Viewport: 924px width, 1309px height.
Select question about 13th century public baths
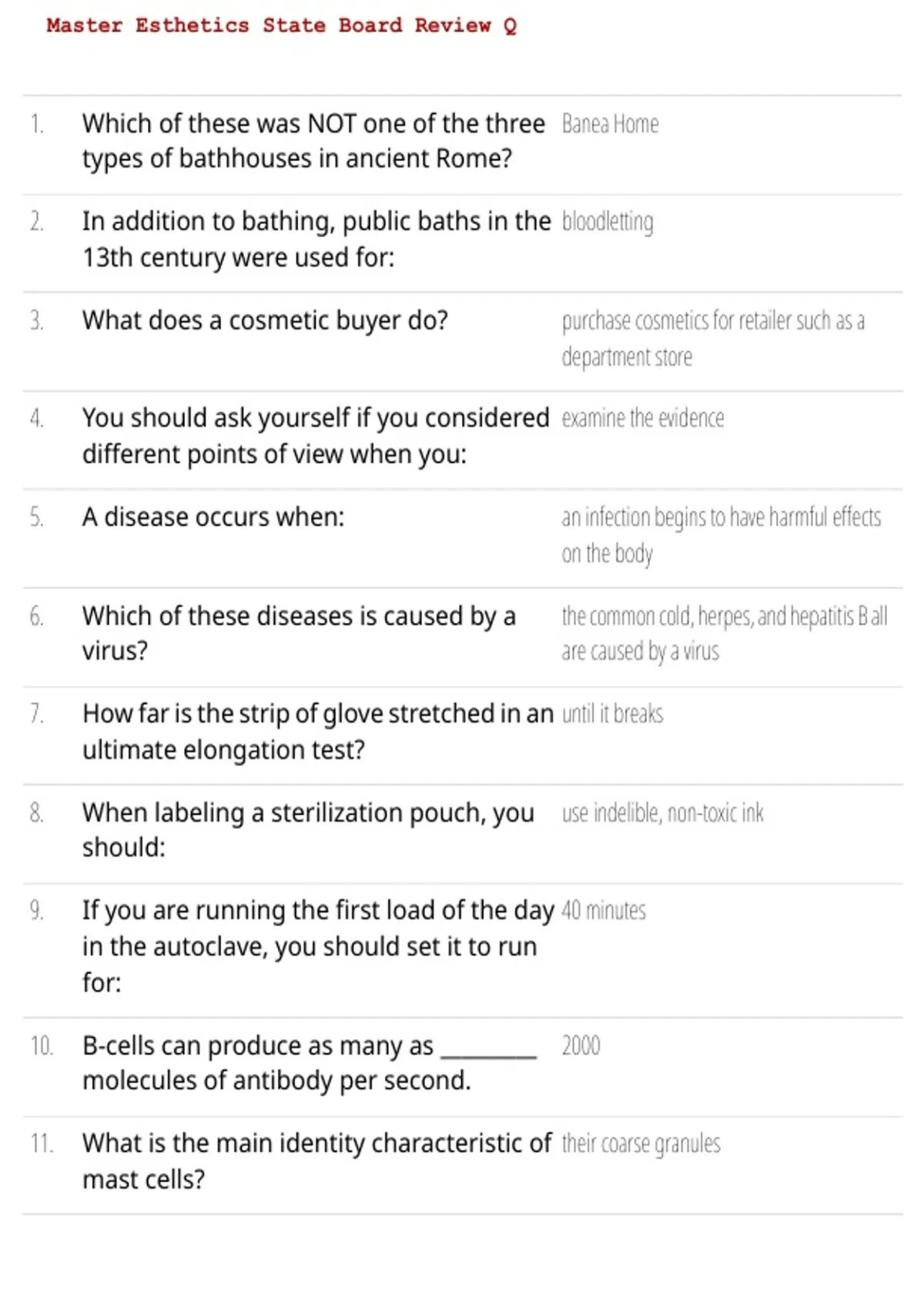pyautogui.click(x=316, y=239)
